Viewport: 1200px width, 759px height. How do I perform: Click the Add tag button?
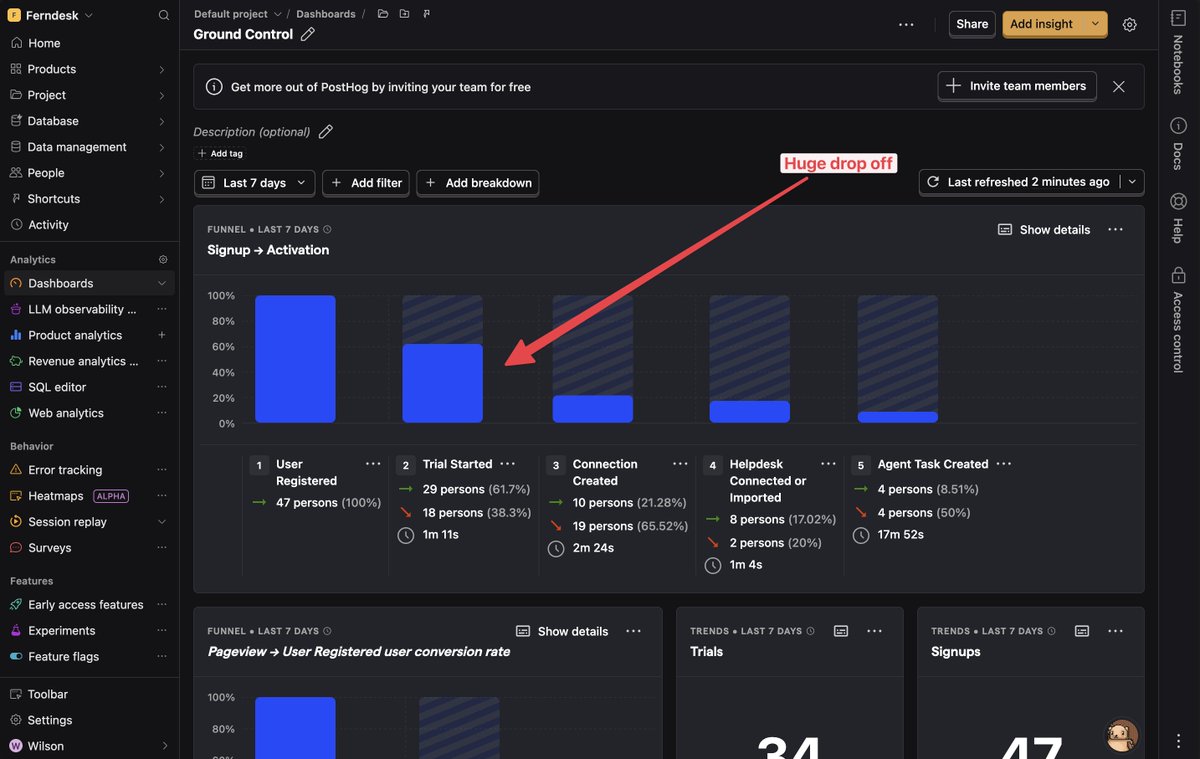pos(220,154)
